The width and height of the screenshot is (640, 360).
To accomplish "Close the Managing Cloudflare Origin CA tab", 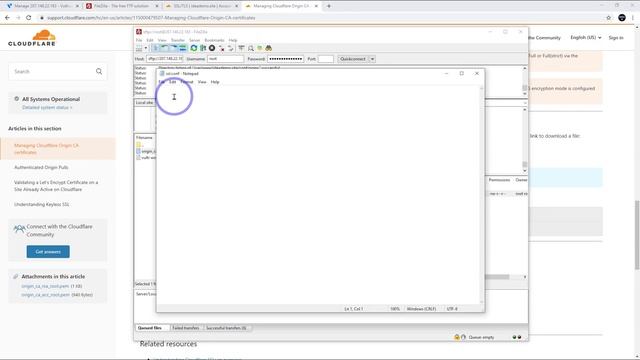I will pyautogui.click(x=316, y=6).
